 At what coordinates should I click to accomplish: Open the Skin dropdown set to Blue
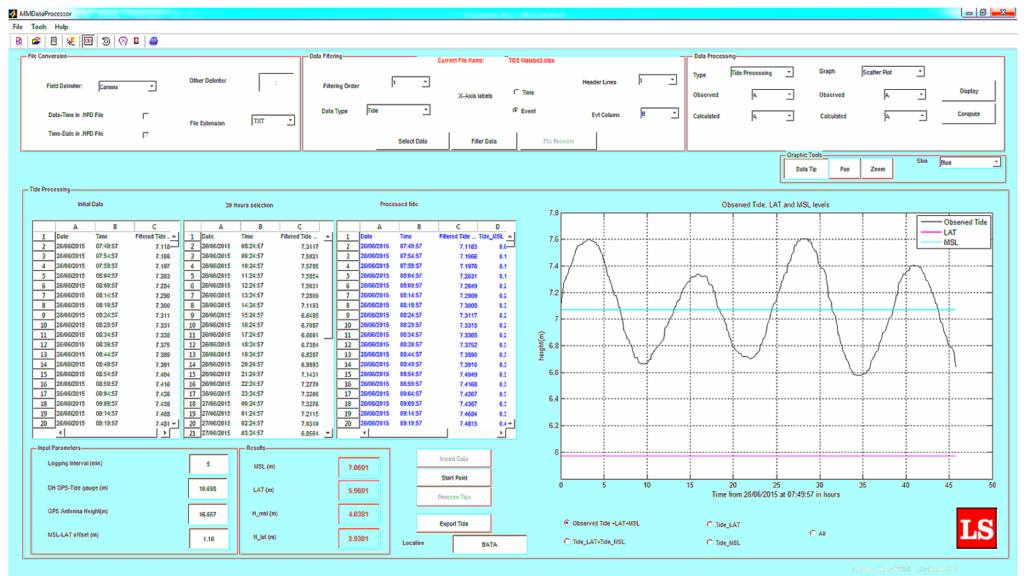pyautogui.click(x=969, y=162)
